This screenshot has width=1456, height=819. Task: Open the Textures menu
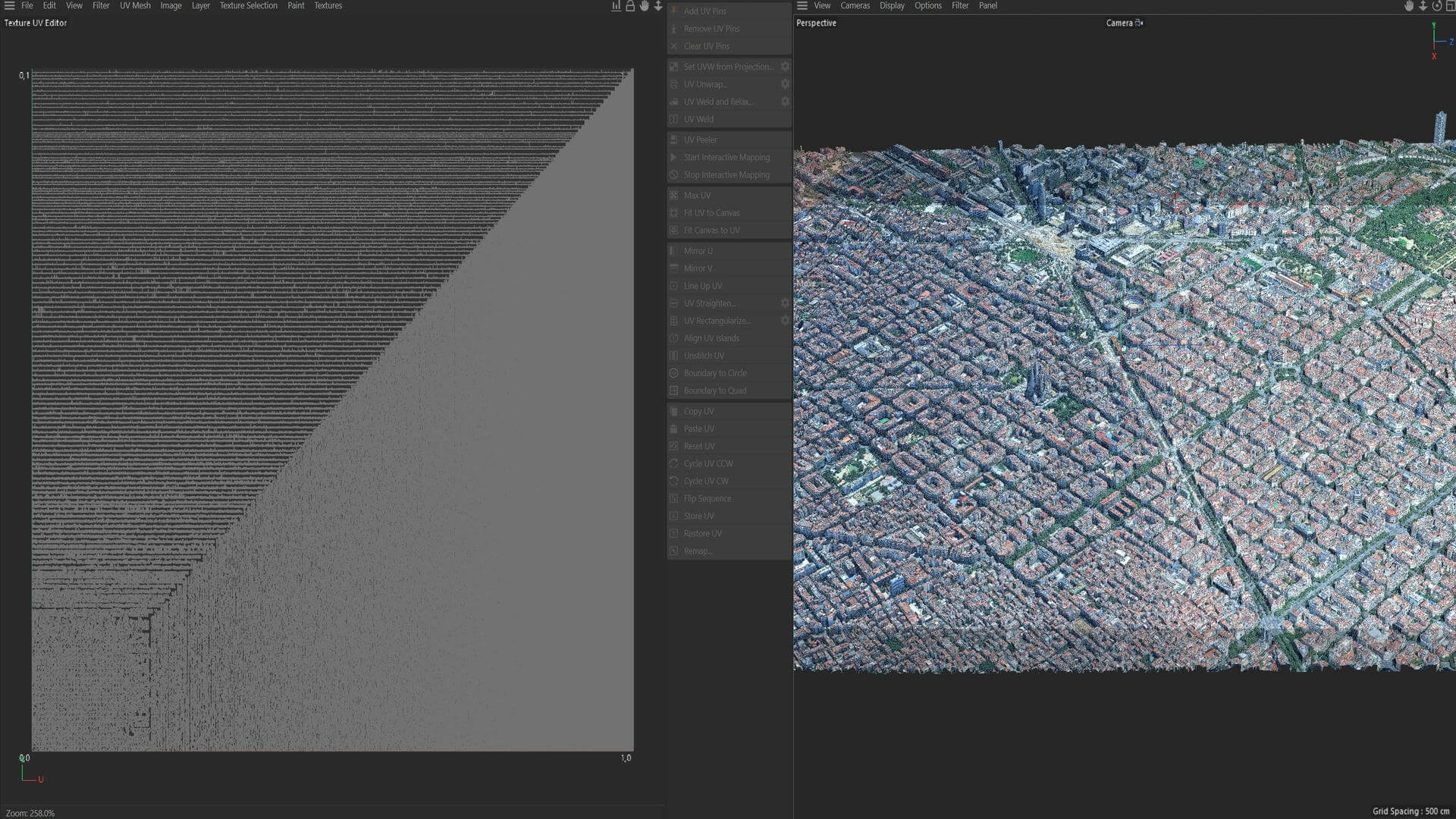pos(328,5)
